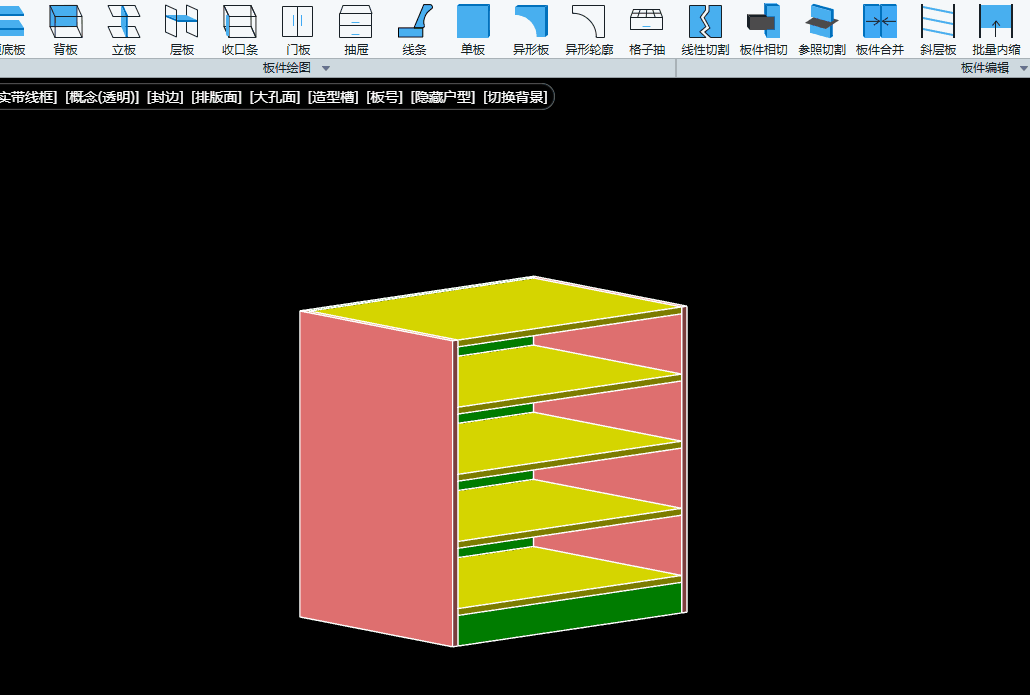
Task: Click the [切换背景] switch background button
Action: click(515, 97)
